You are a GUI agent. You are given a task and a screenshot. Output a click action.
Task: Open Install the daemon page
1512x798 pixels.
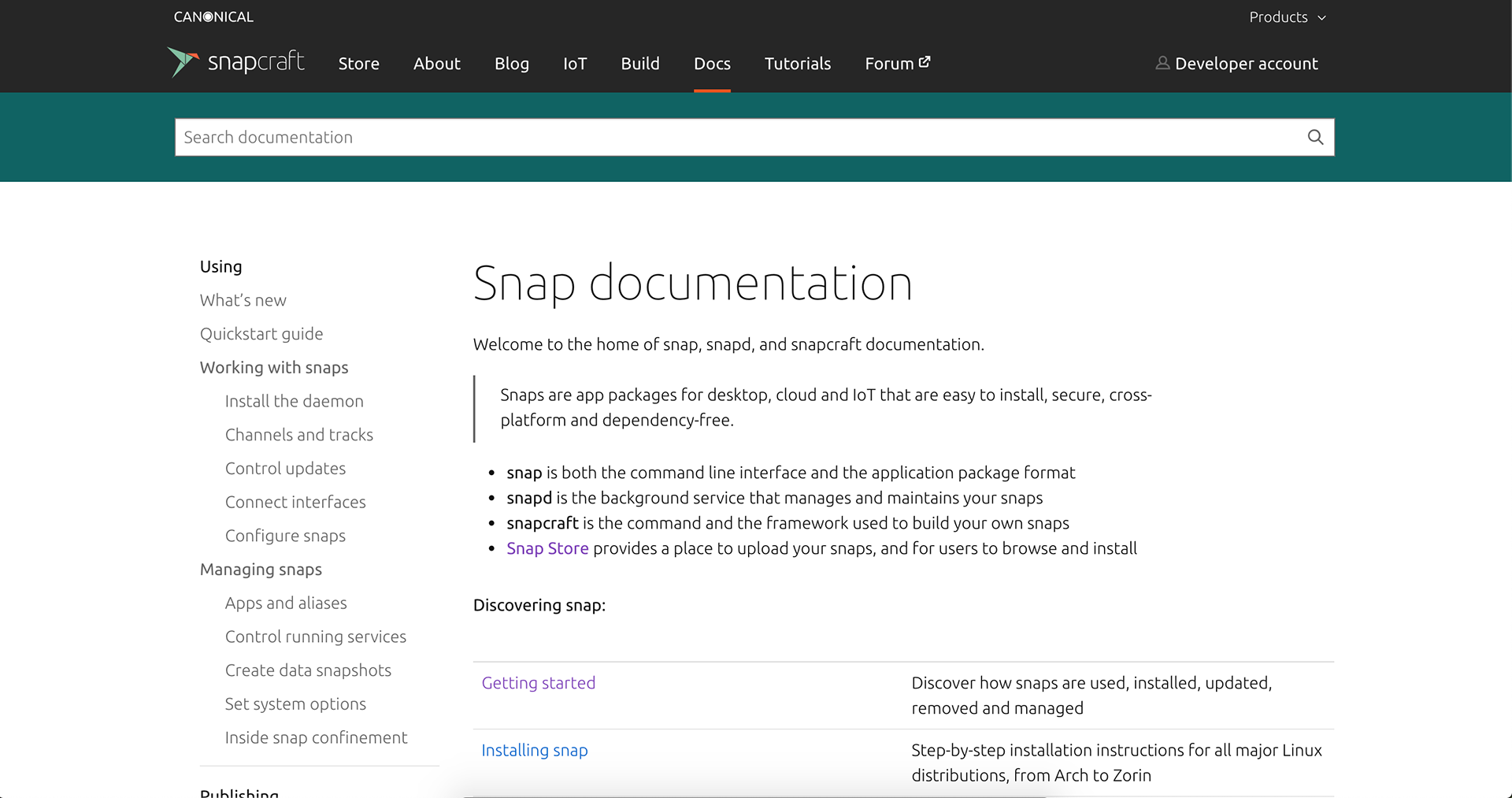tap(295, 401)
